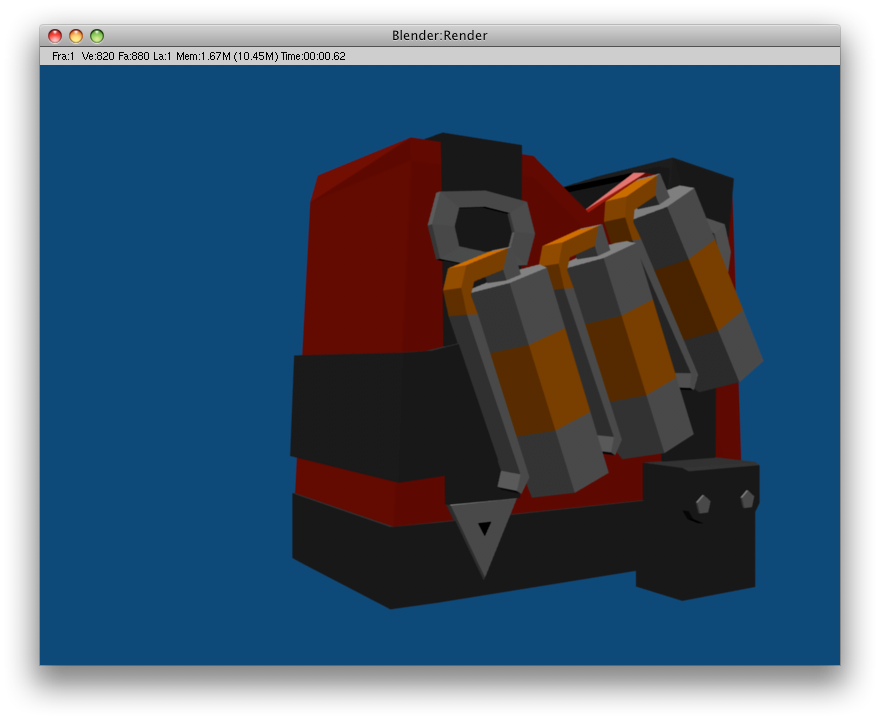The height and width of the screenshot is (720, 880).
Task: Select the Ve:820 vertex count text
Action: click(x=98, y=57)
